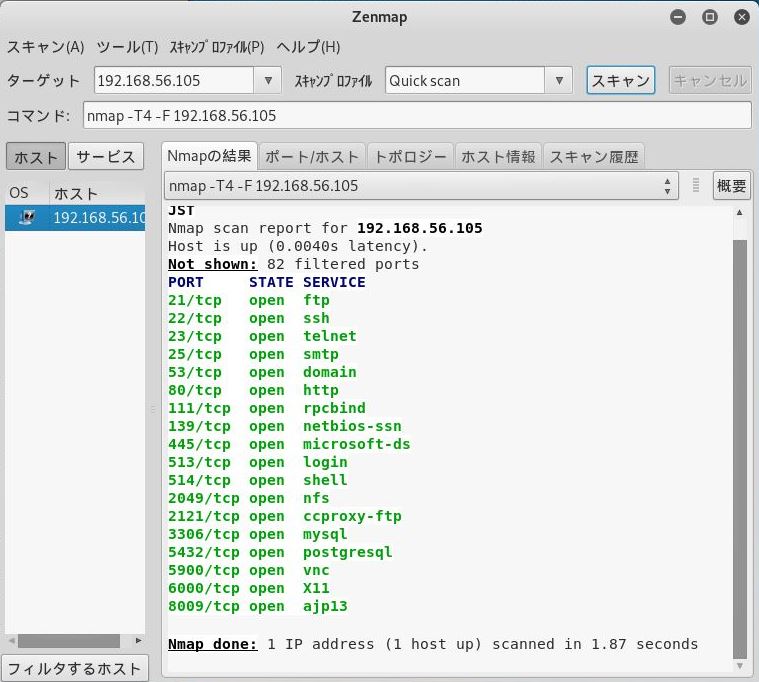Click the 'telnet' service text
The image size is (759, 682).
pyautogui.click(x=330, y=336)
